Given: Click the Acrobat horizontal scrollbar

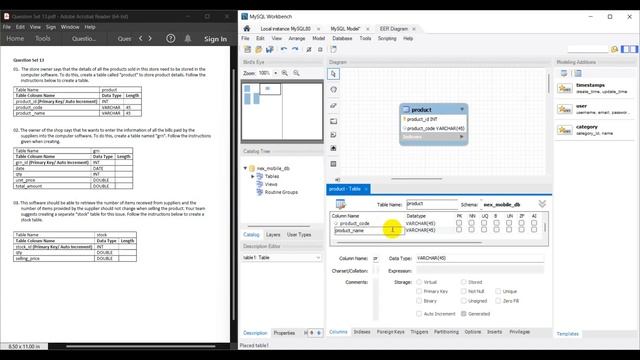Looking at the screenshot, I should 141,347.
